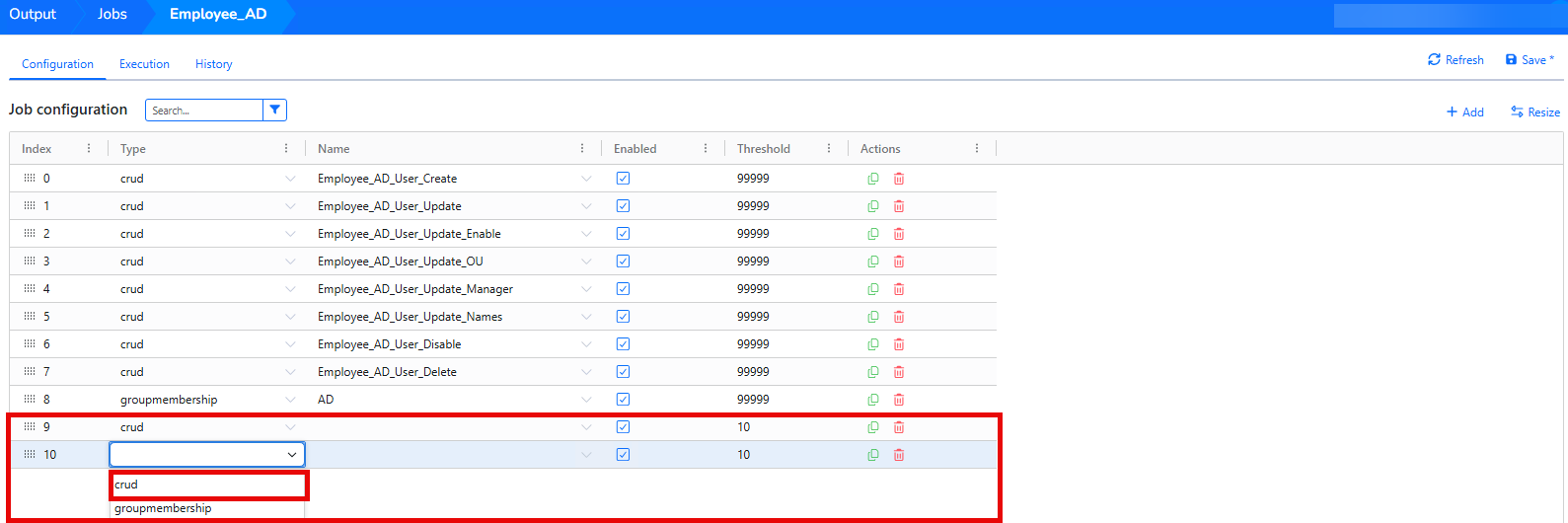
Task: Copy the index 10 row
Action: (x=873, y=455)
